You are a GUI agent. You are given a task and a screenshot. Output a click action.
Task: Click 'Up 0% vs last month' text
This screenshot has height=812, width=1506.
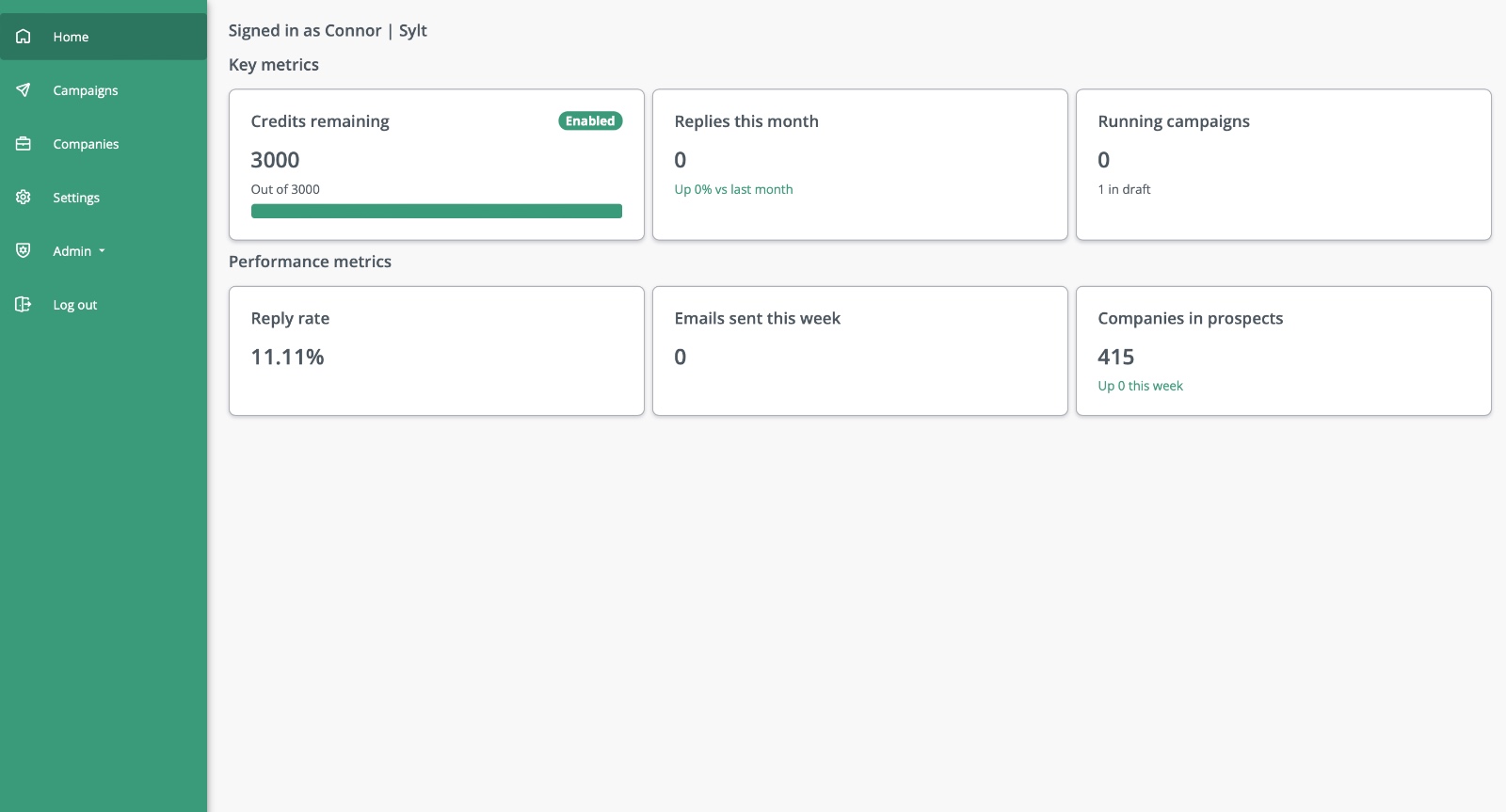733,189
